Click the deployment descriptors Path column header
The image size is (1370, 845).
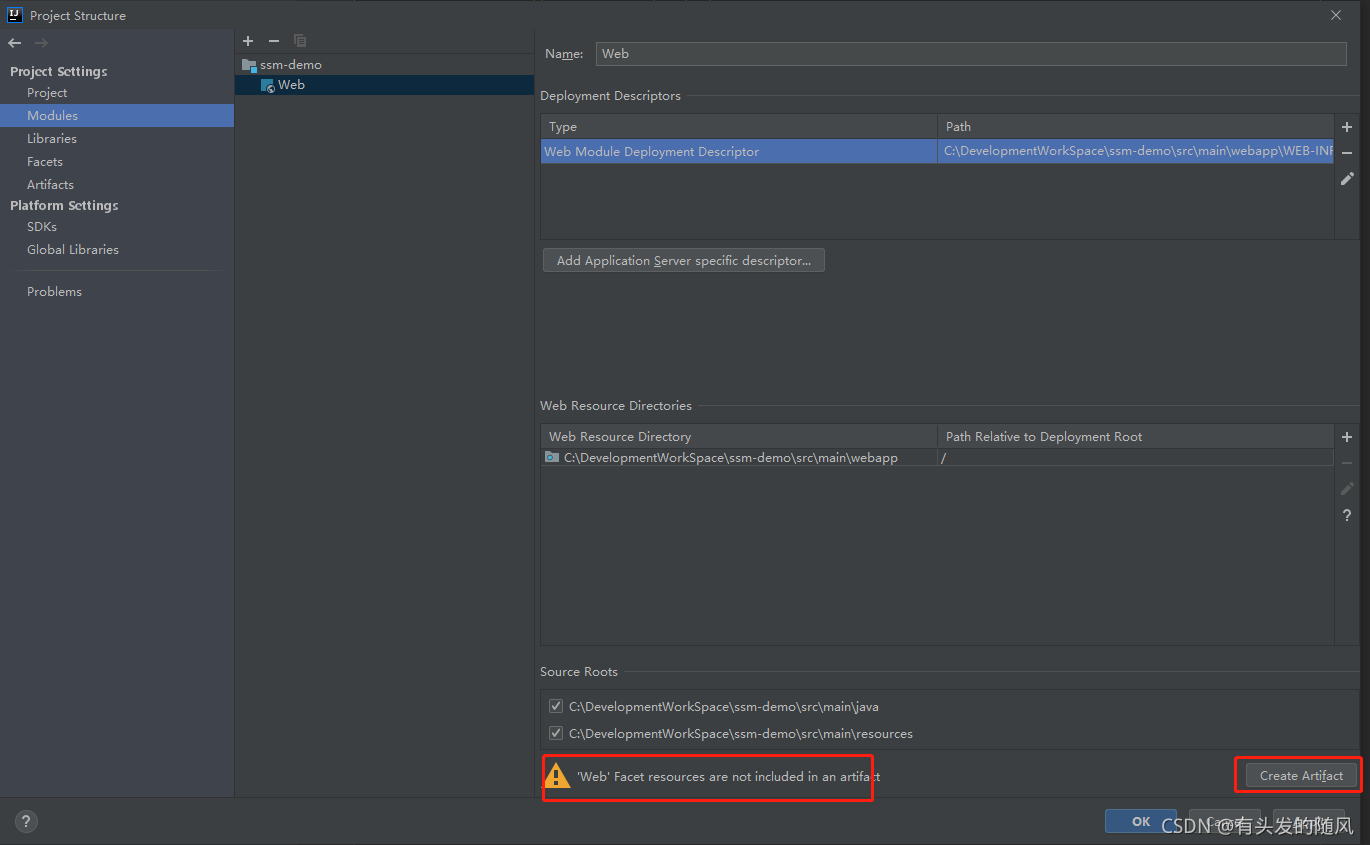click(x=1136, y=127)
